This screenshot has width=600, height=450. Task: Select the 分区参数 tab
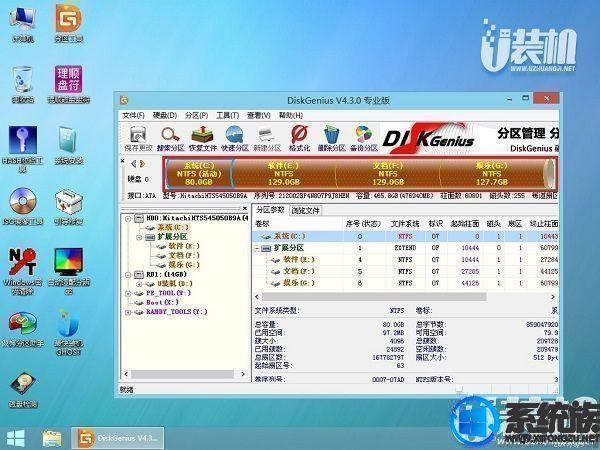click(x=270, y=211)
